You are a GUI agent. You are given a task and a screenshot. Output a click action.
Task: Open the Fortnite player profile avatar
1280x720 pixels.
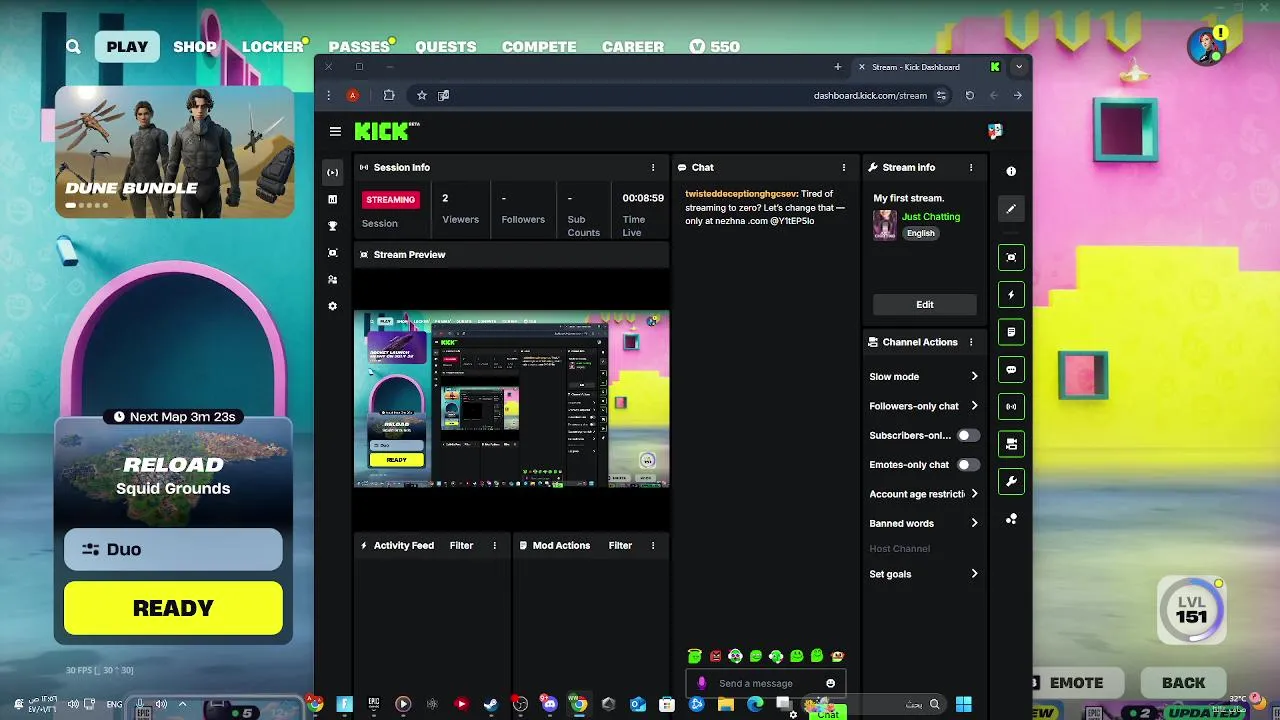click(x=1207, y=46)
